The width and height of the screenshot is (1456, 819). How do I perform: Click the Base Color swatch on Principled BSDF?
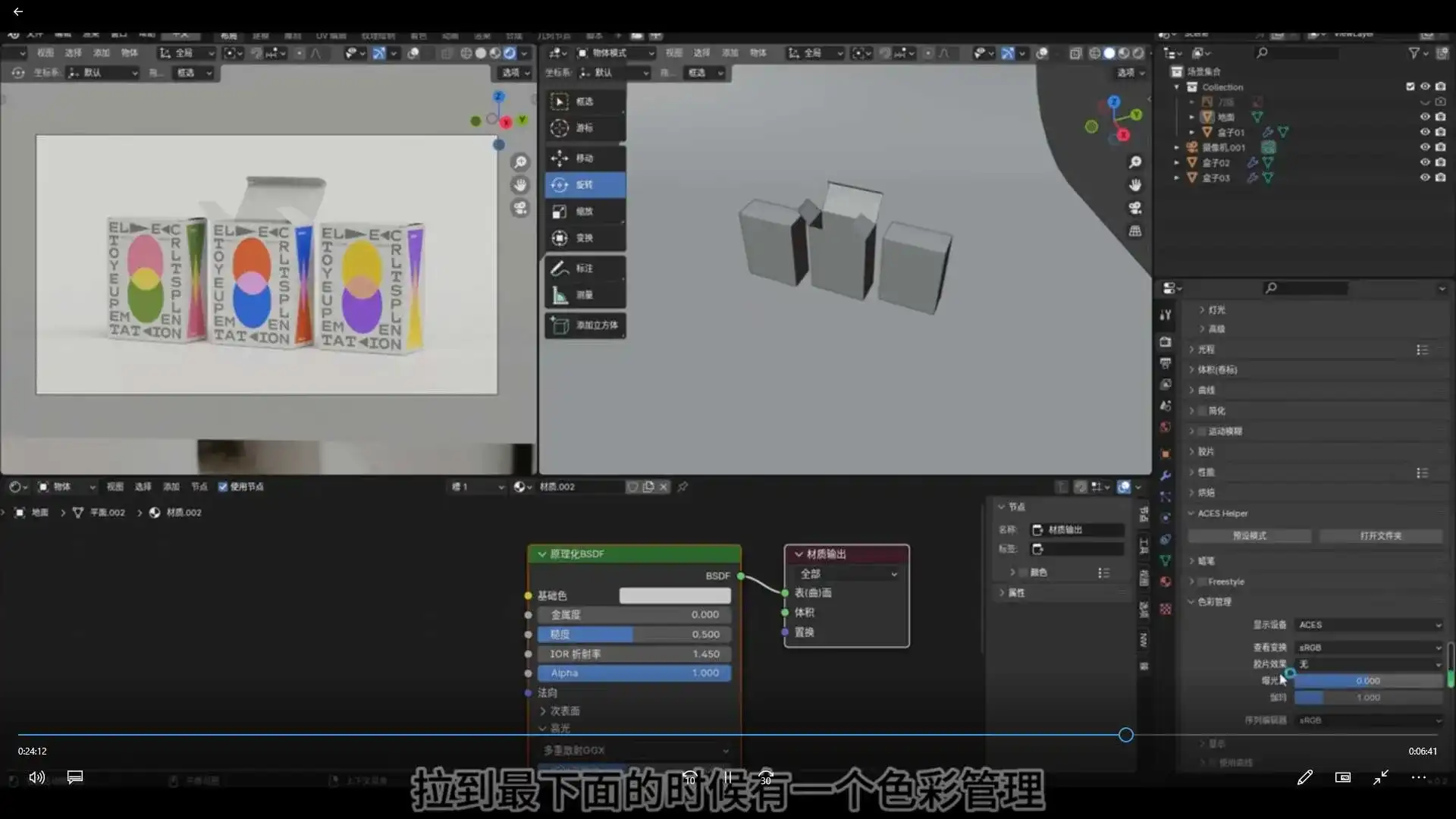pyautogui.click(x=674, y=596)
